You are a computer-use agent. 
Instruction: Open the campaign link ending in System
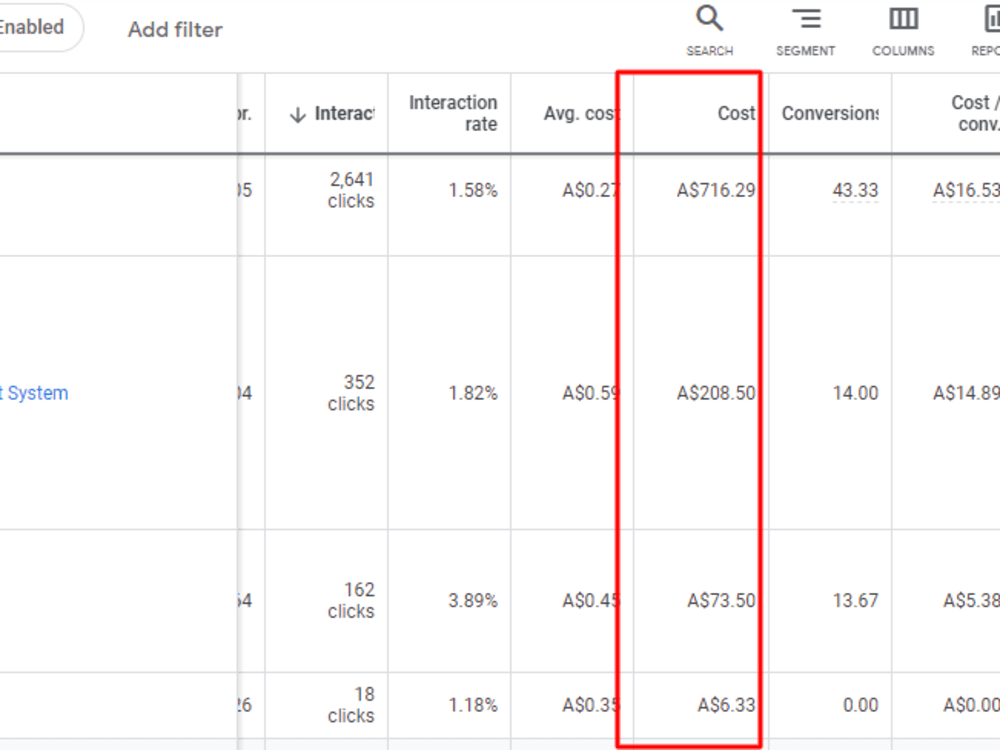coord(34,393)
